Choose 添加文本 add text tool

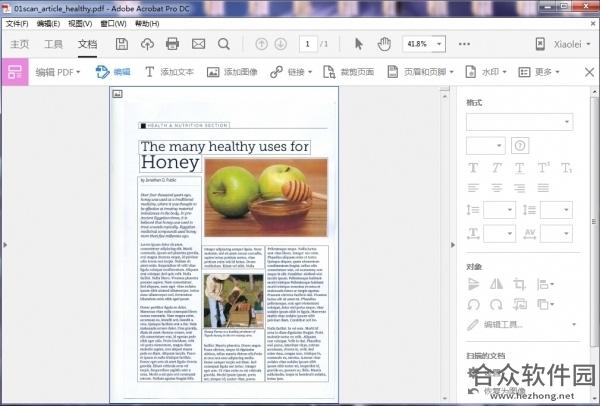(170, 72)
